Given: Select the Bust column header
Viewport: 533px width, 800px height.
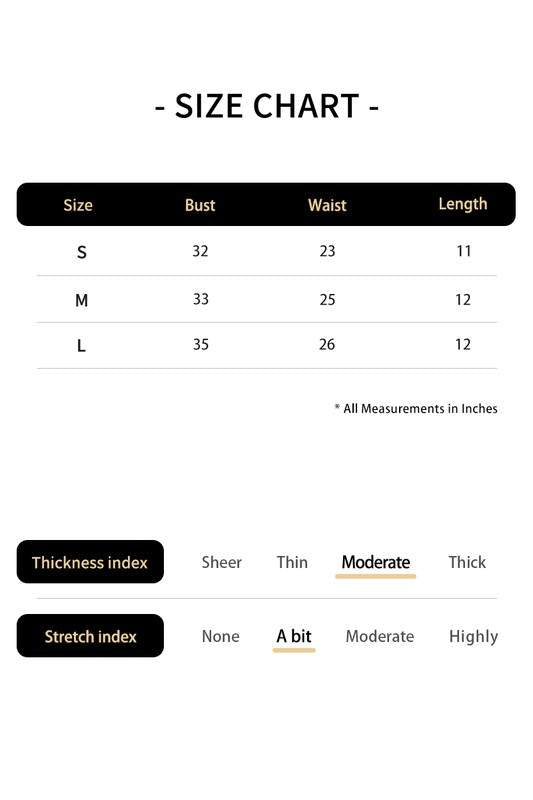Looking at the screenshot, I should tap(200, 205).
